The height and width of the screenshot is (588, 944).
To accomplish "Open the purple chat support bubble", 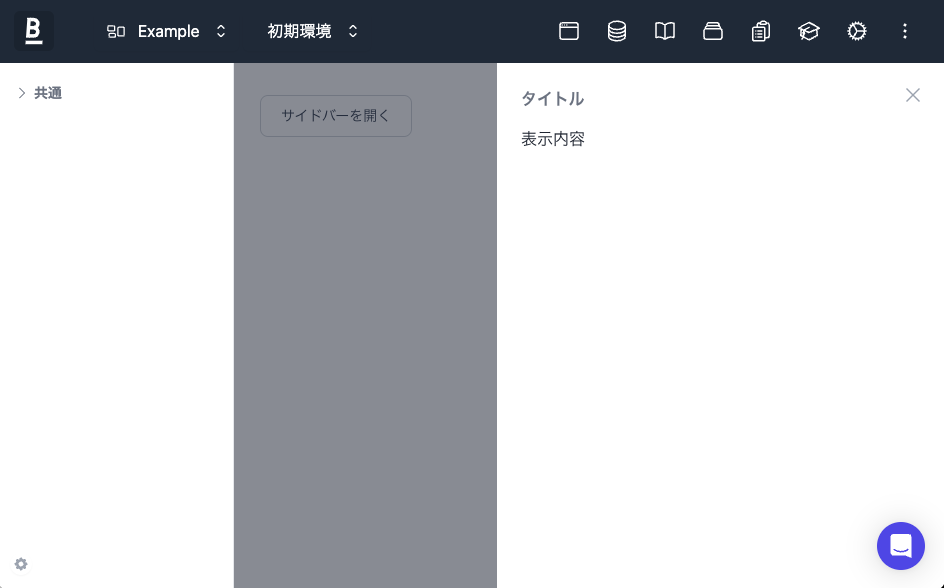I will point(901,546).
